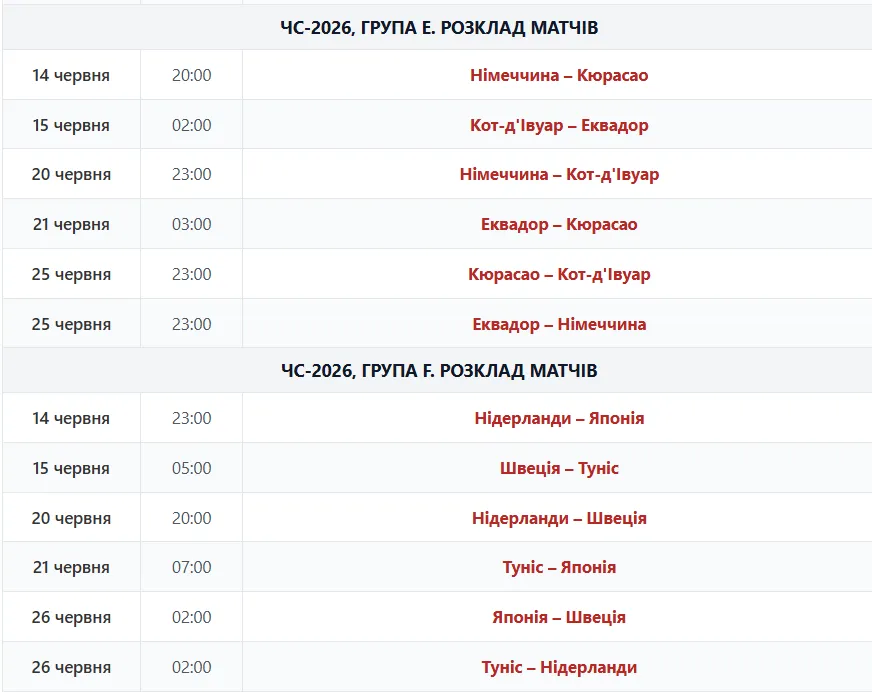Click the Група E schedule header
Viewport: 872px width, 692px height.
coord(439,27)
